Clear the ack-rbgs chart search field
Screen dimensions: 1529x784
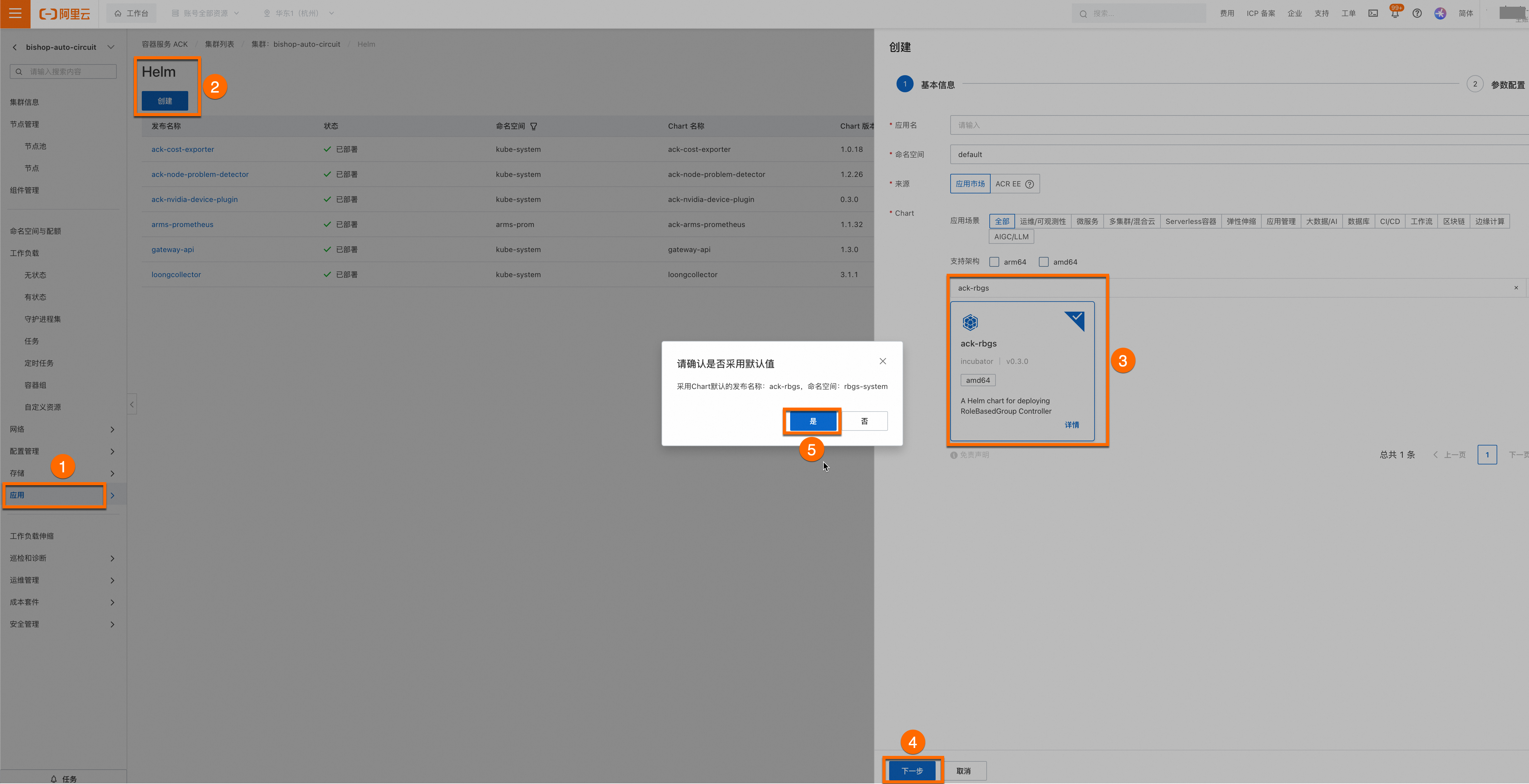point(1515,288)
